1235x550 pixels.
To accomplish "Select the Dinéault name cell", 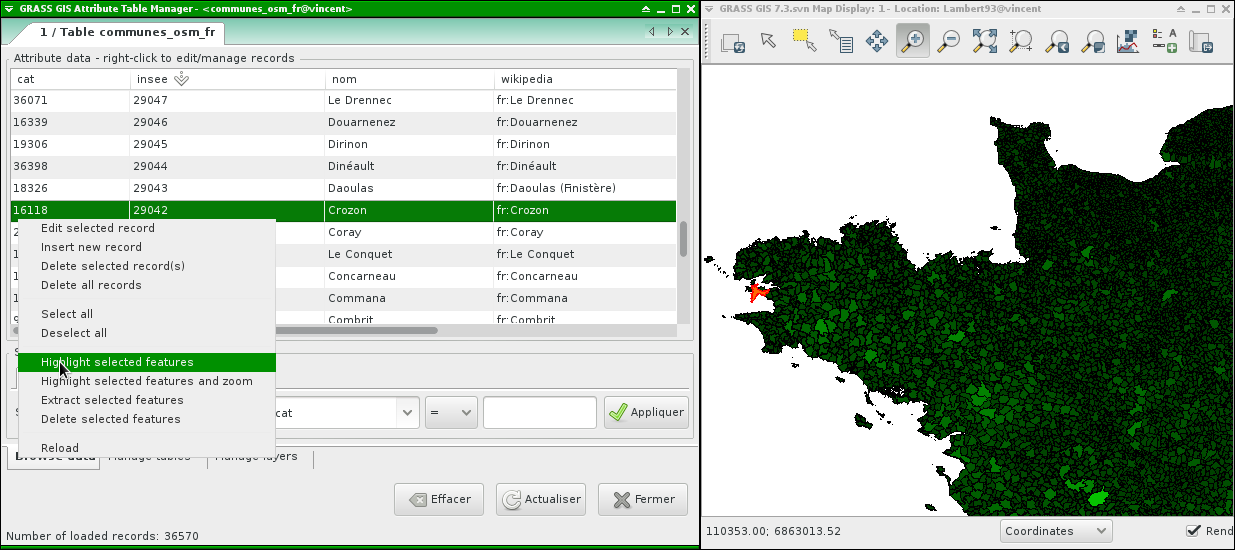I will coord(352,166).
